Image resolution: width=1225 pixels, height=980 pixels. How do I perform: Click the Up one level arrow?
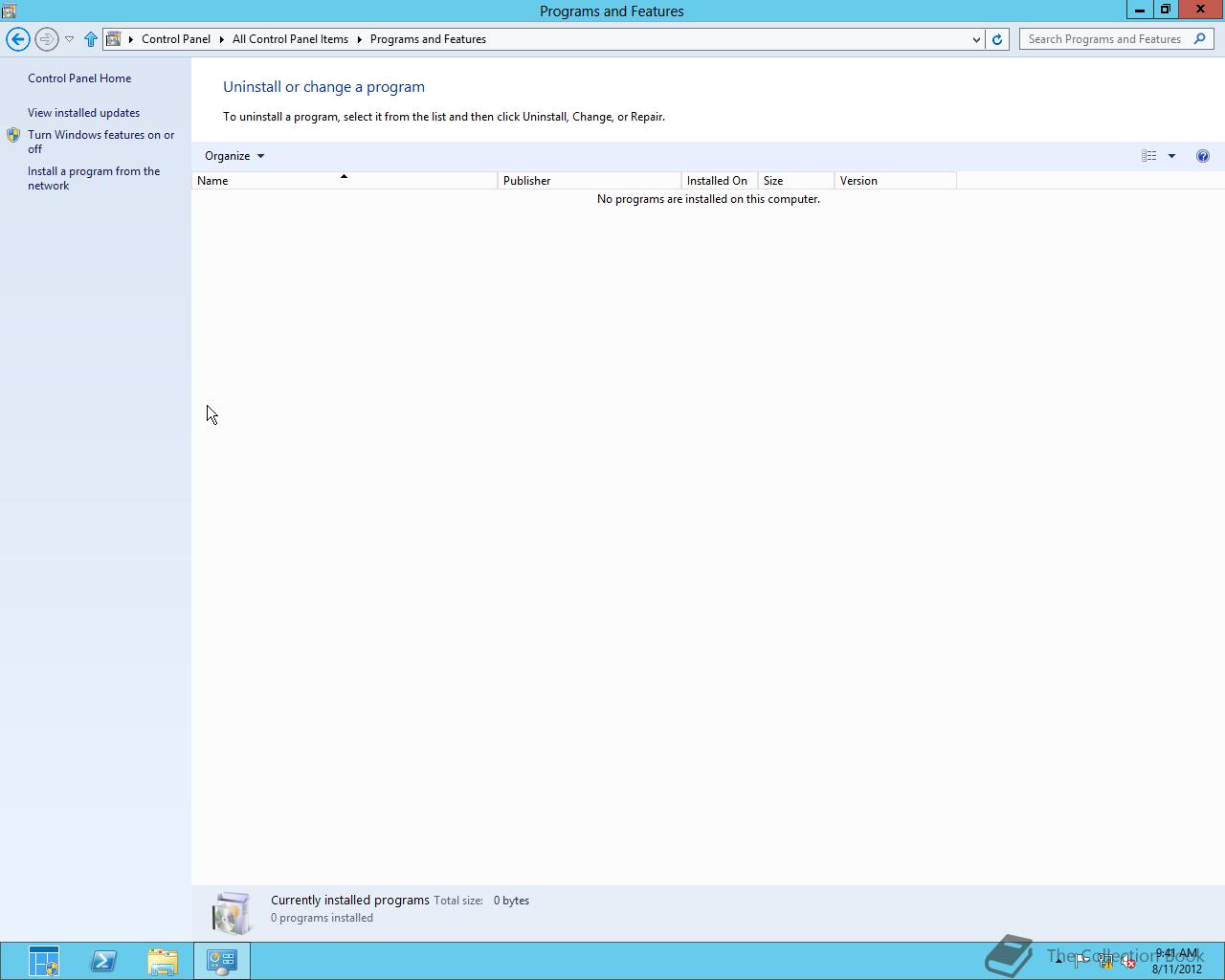[91, 39]
